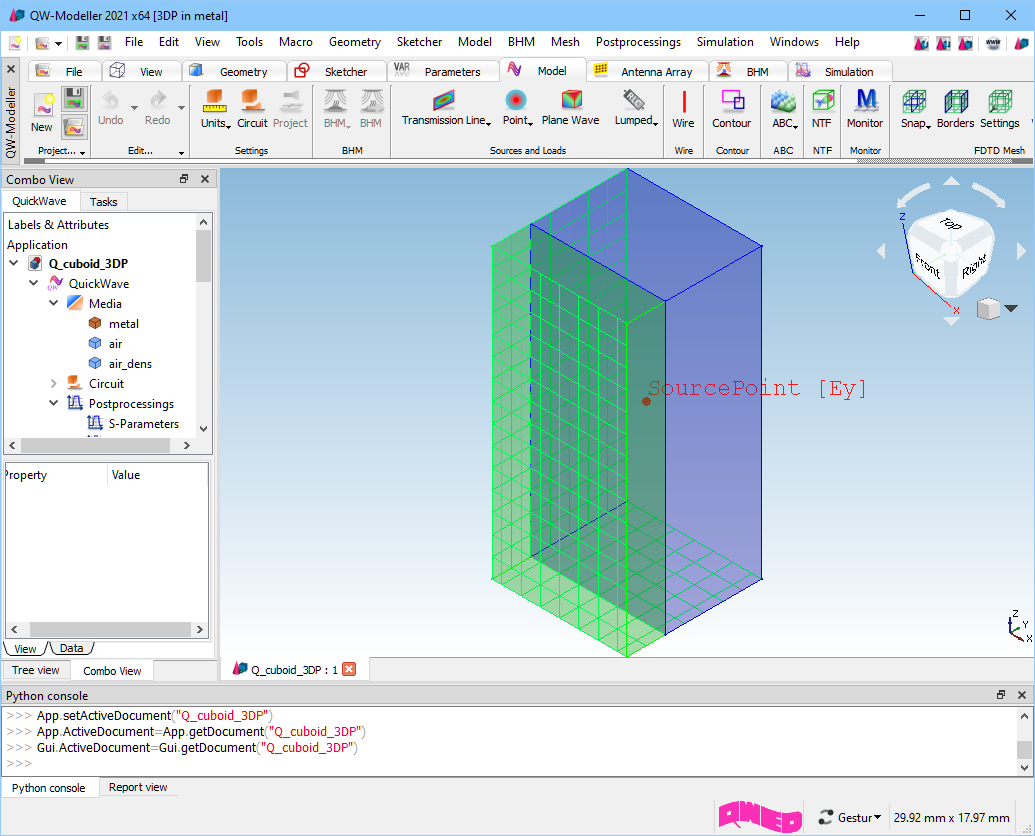Activate the Contour tool

point(731,110)
